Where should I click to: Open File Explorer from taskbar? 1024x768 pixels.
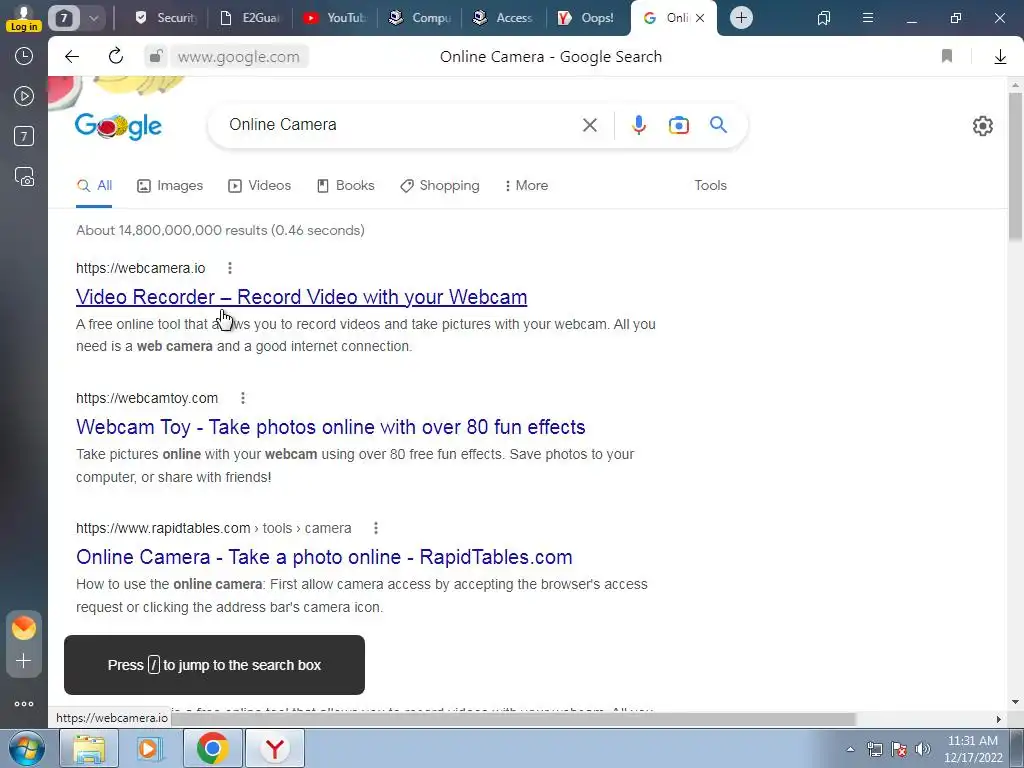(x=89, y=748)
